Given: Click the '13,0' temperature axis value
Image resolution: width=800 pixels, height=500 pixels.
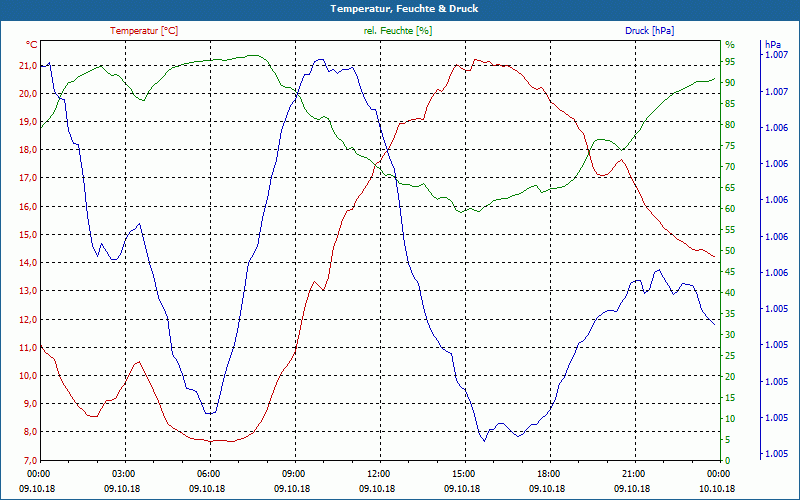Looking at the screenshot, I should tap(28, 291).
